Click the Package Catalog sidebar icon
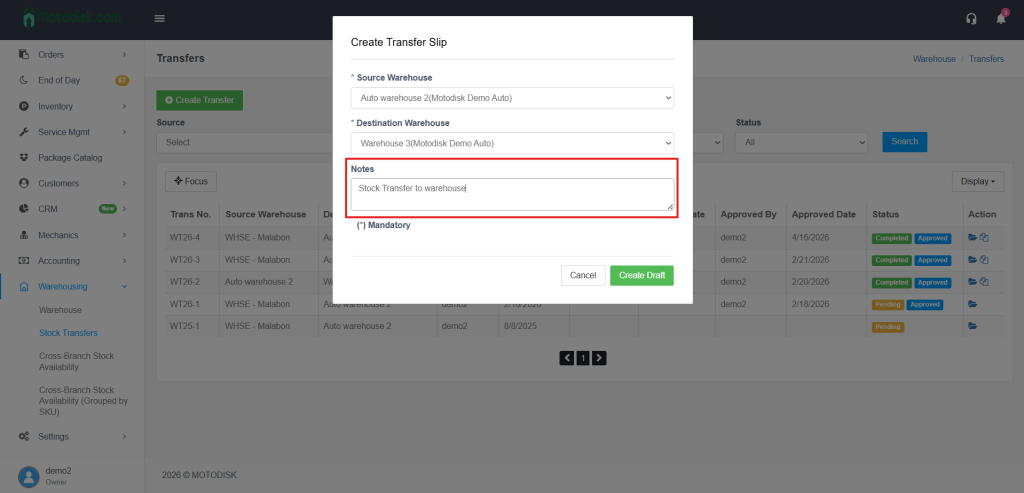Screen dimensions: 1024x493 click(24, 158)
